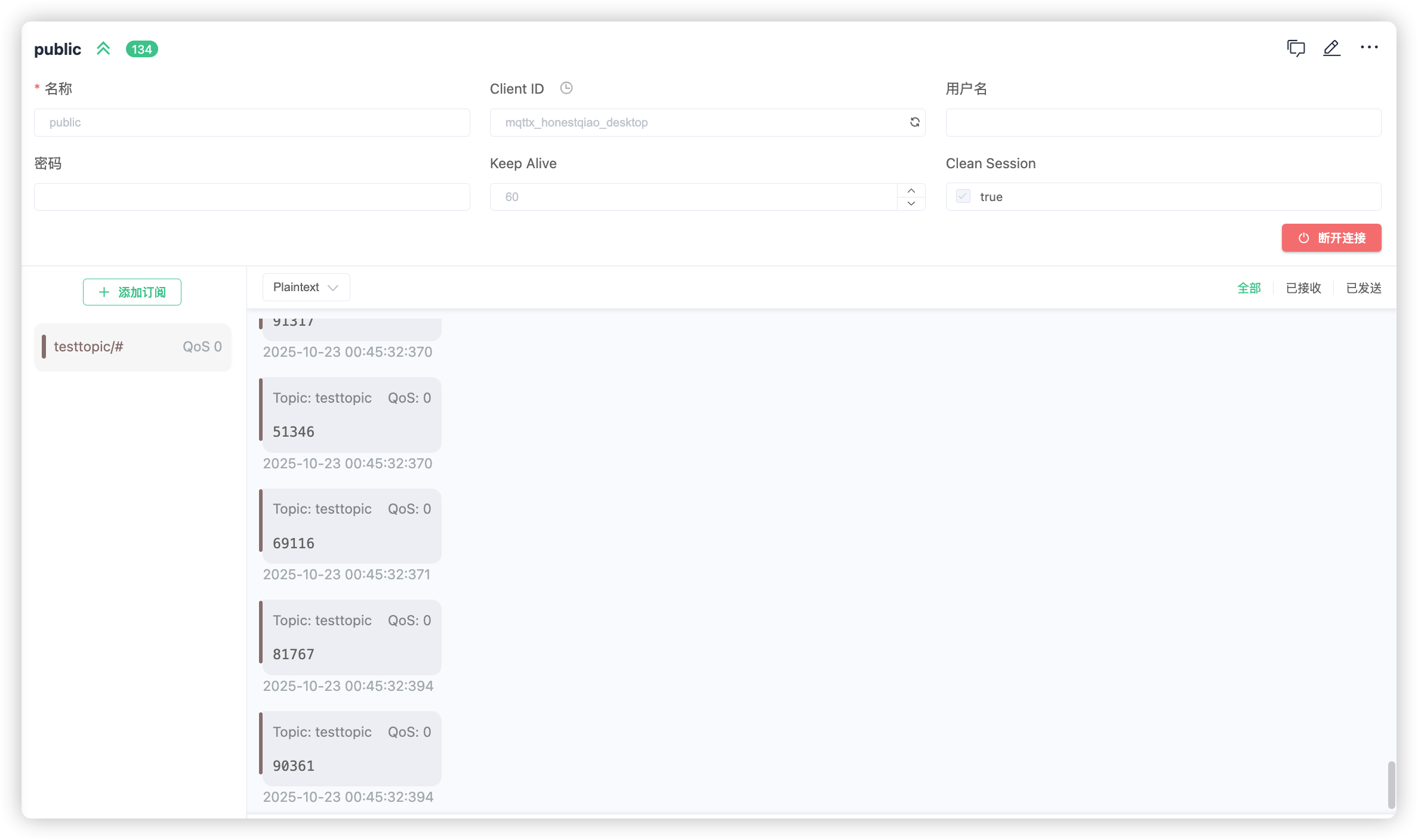Click the message list scrollbar thumb
Viewport: 1418px width, 840px height.
(x=1391, y=784)
